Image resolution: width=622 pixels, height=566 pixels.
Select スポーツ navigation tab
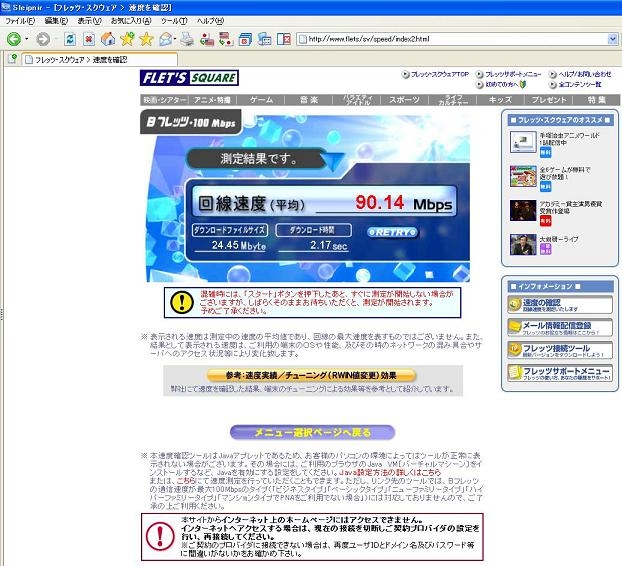click(x=405, y=100)
